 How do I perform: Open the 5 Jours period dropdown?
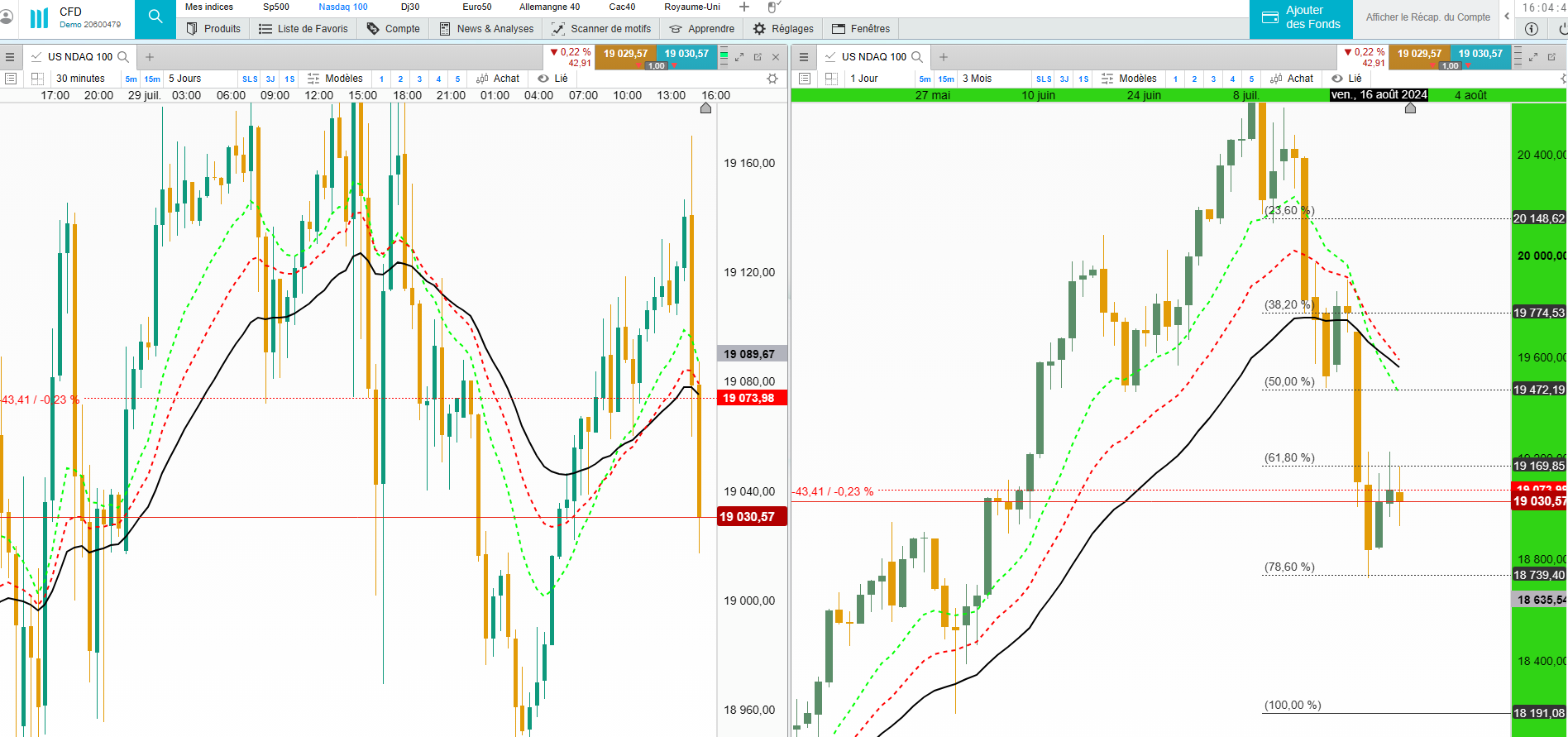coord(185,79)
